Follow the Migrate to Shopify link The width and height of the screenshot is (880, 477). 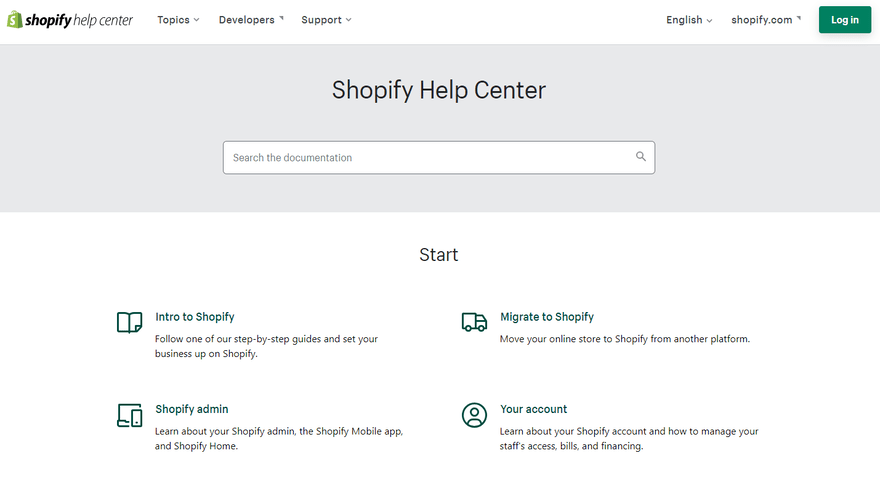coord(547,317)
